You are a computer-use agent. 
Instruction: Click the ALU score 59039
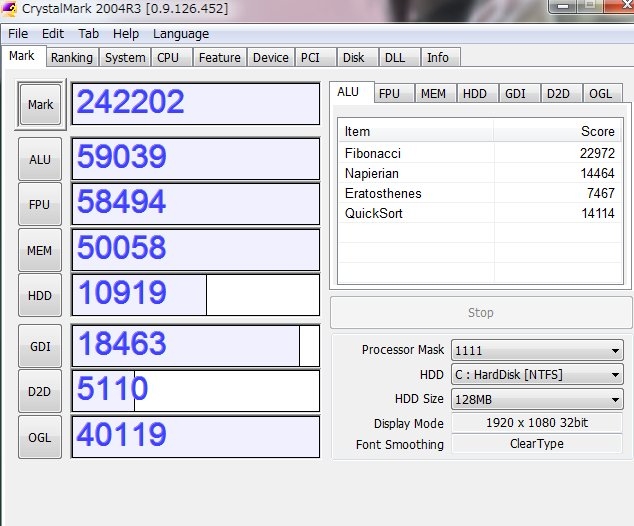(196, 159)
